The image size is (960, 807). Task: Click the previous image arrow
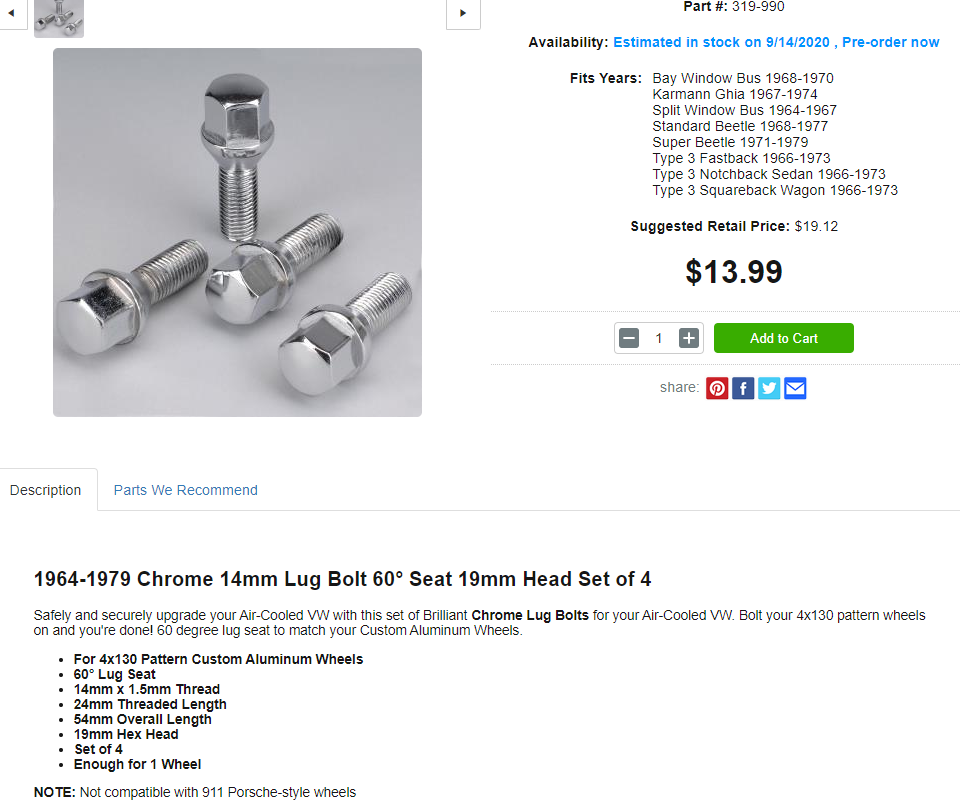point(11,13)
